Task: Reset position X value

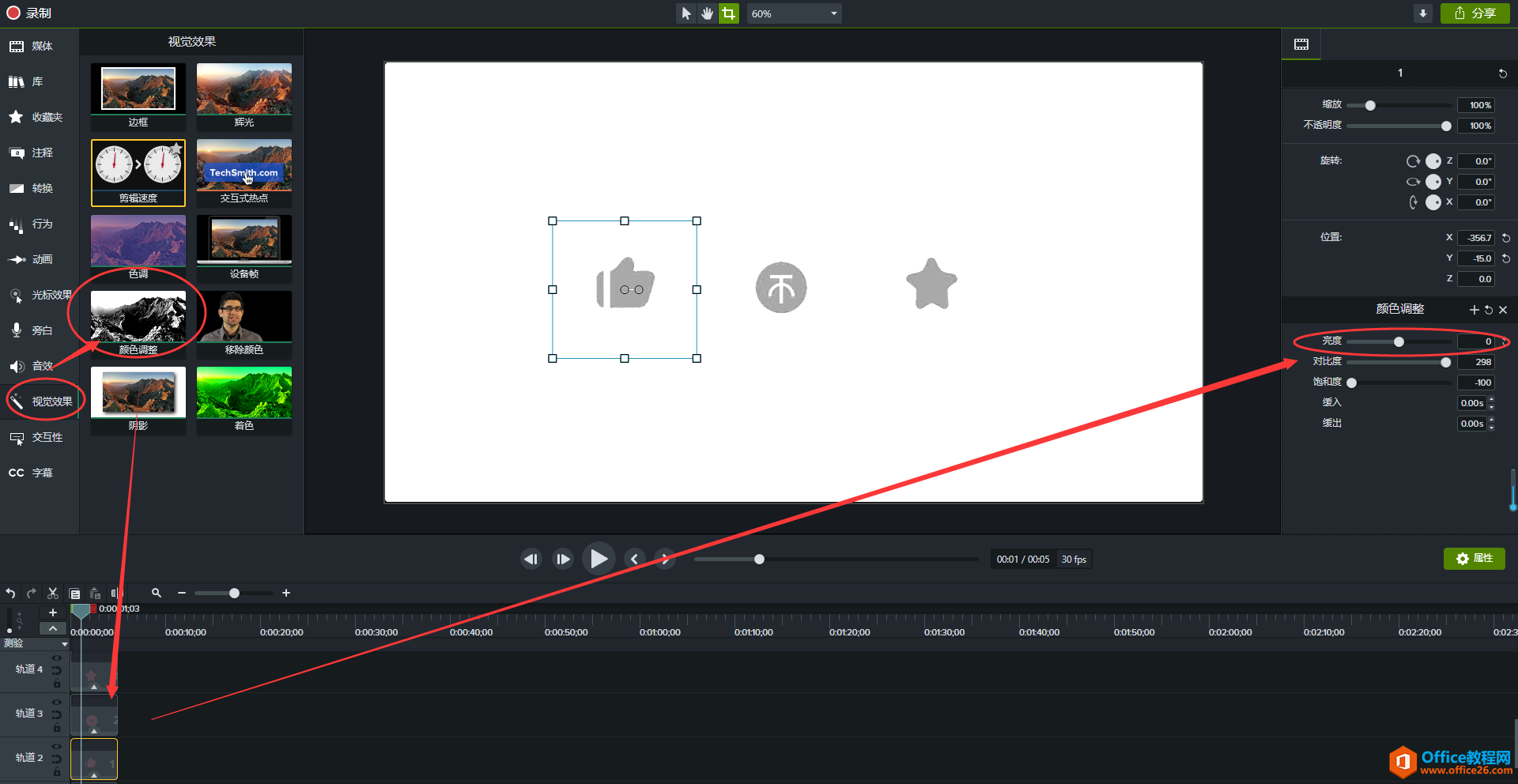Action: (1506, 238)
